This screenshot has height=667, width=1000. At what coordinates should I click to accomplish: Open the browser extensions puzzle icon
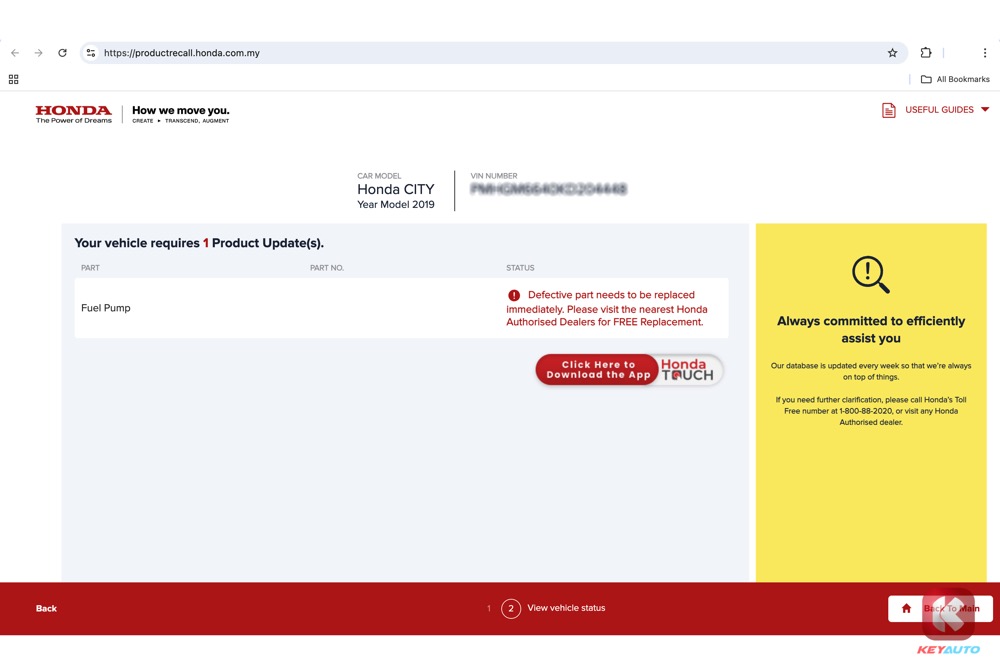click(x=926, y=53)
